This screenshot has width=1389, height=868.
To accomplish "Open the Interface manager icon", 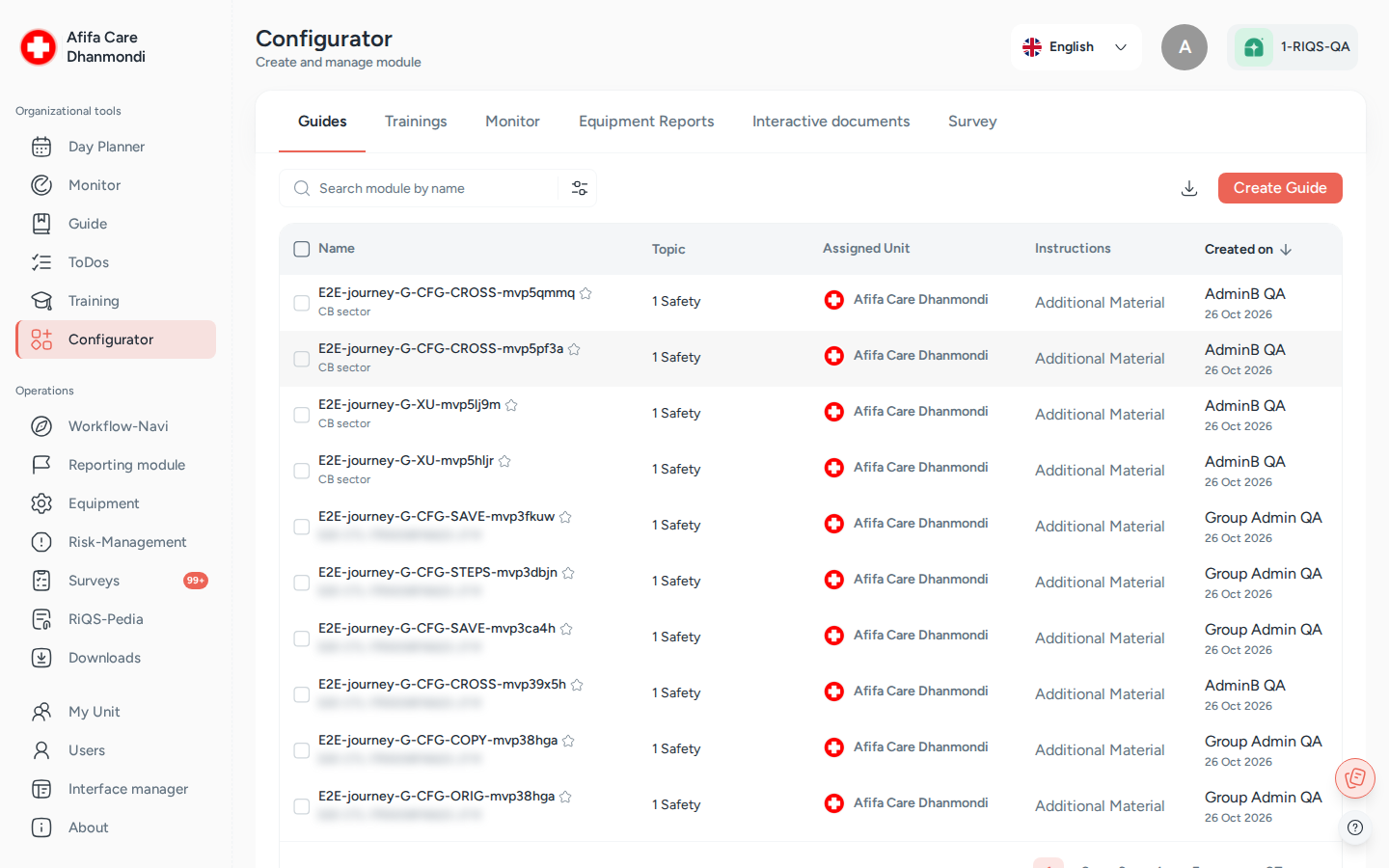I will pyautogui.click(x=41, y=789).
